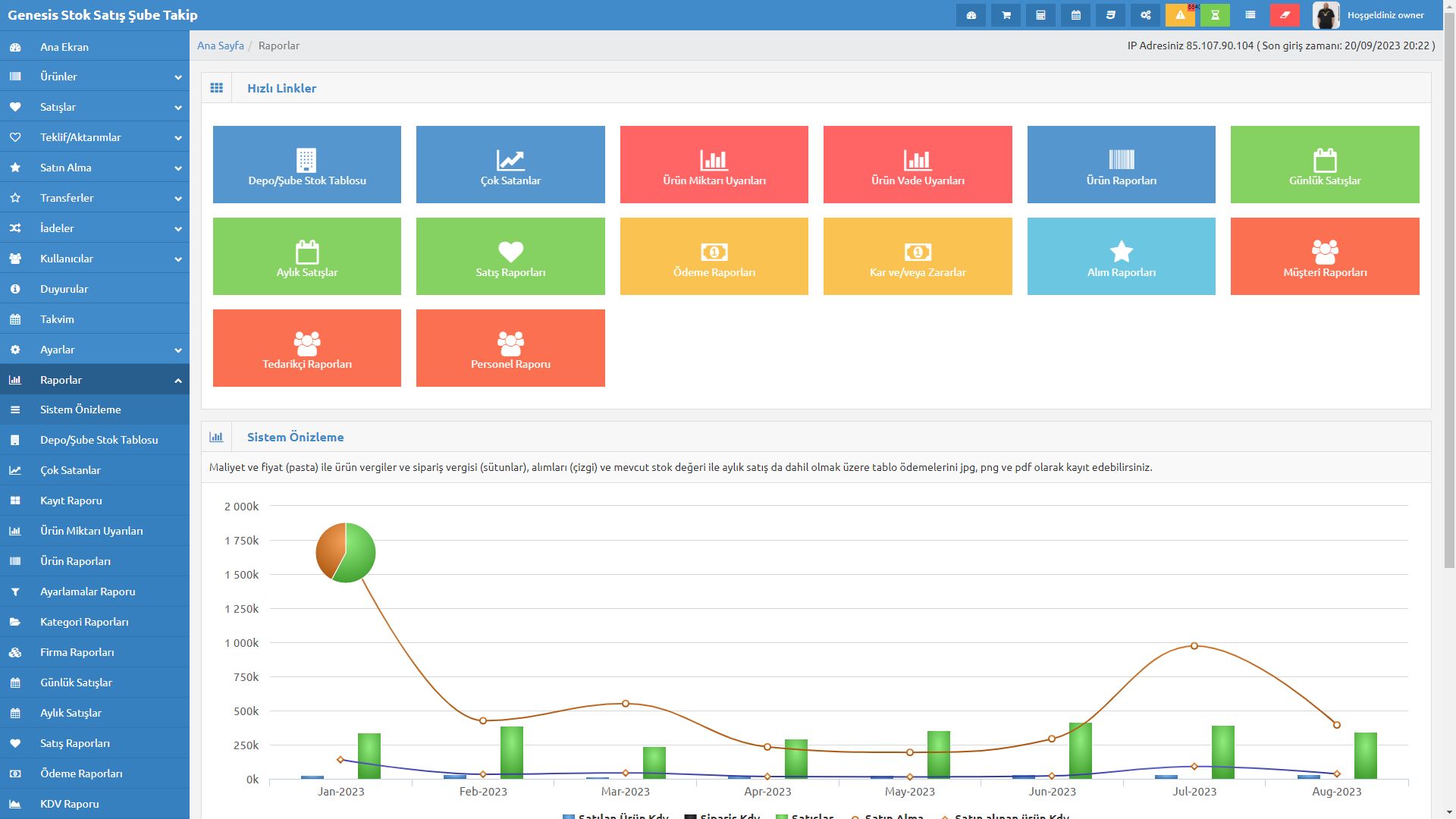Open the calendar icon in top toolbar

(1075, 15)
